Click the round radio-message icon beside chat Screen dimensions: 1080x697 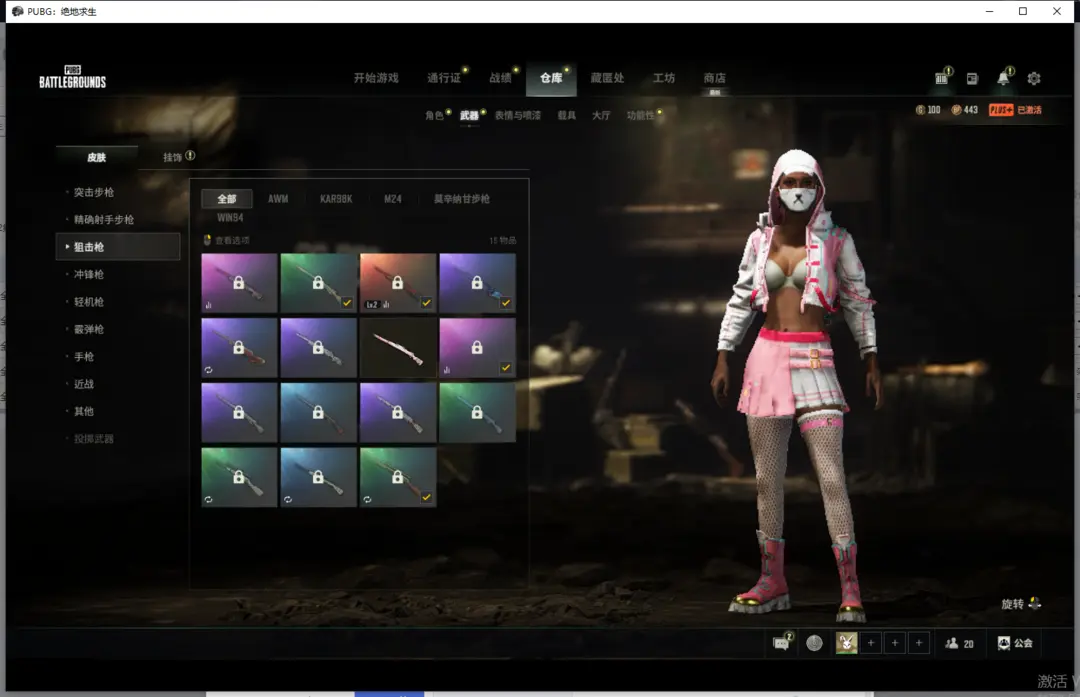point(814,643)
